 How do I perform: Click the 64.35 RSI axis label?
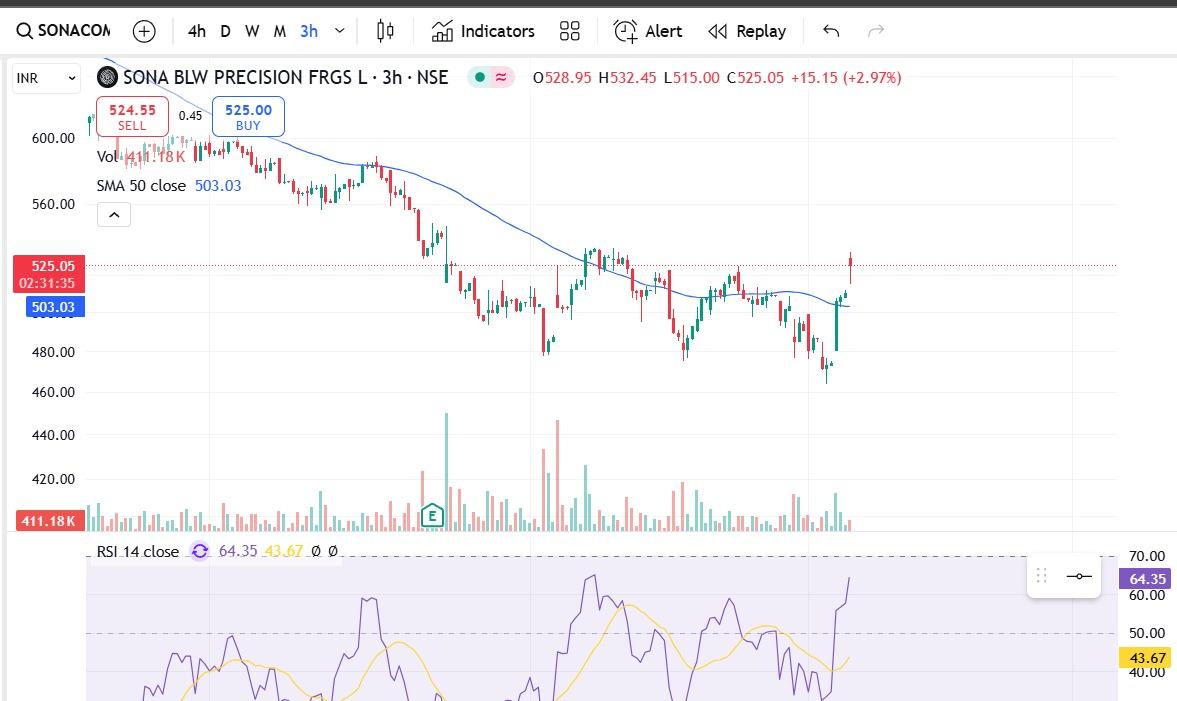pyautogui.click(x=1147, y=579)
